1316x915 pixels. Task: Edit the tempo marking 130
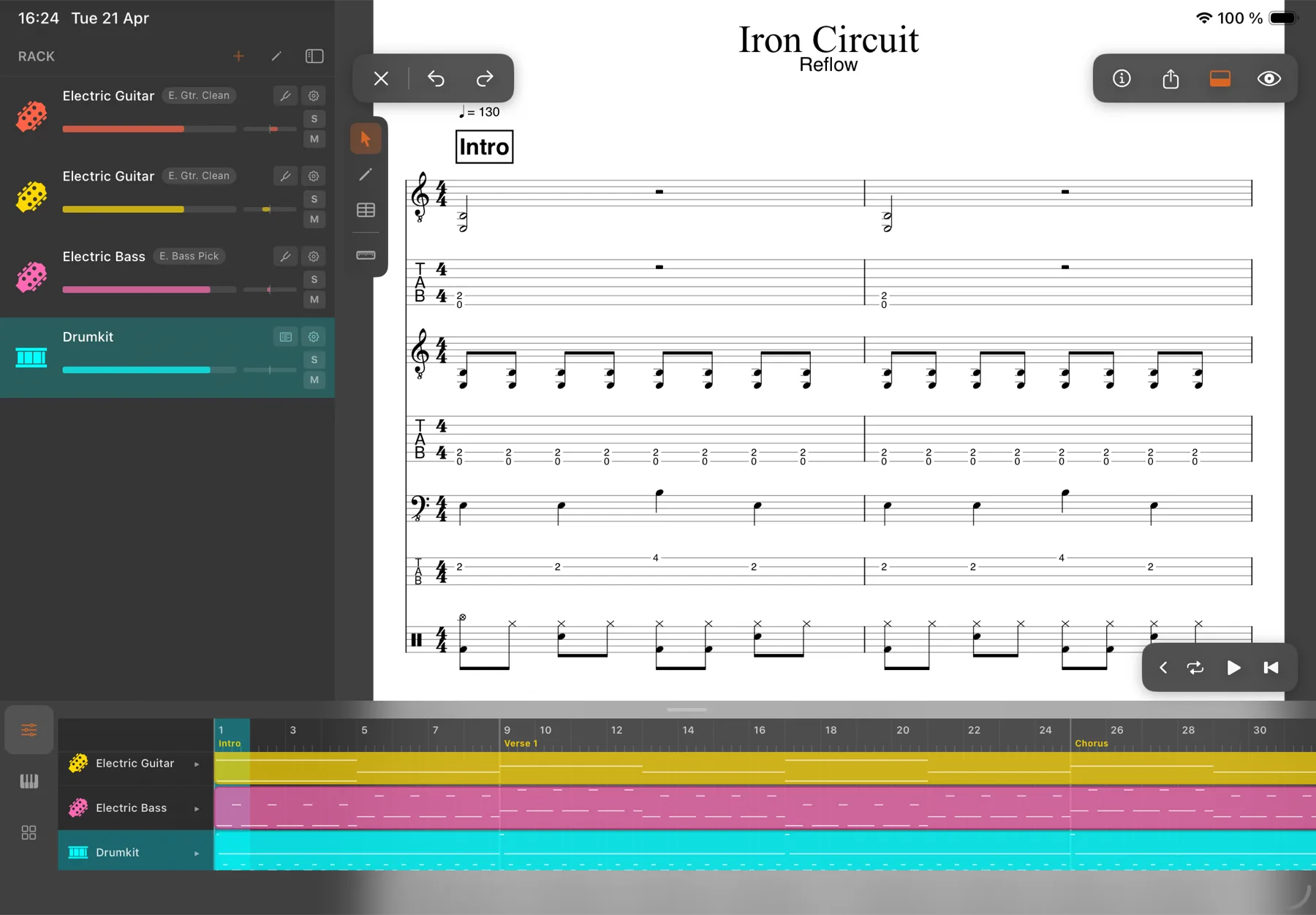(479, 112)
